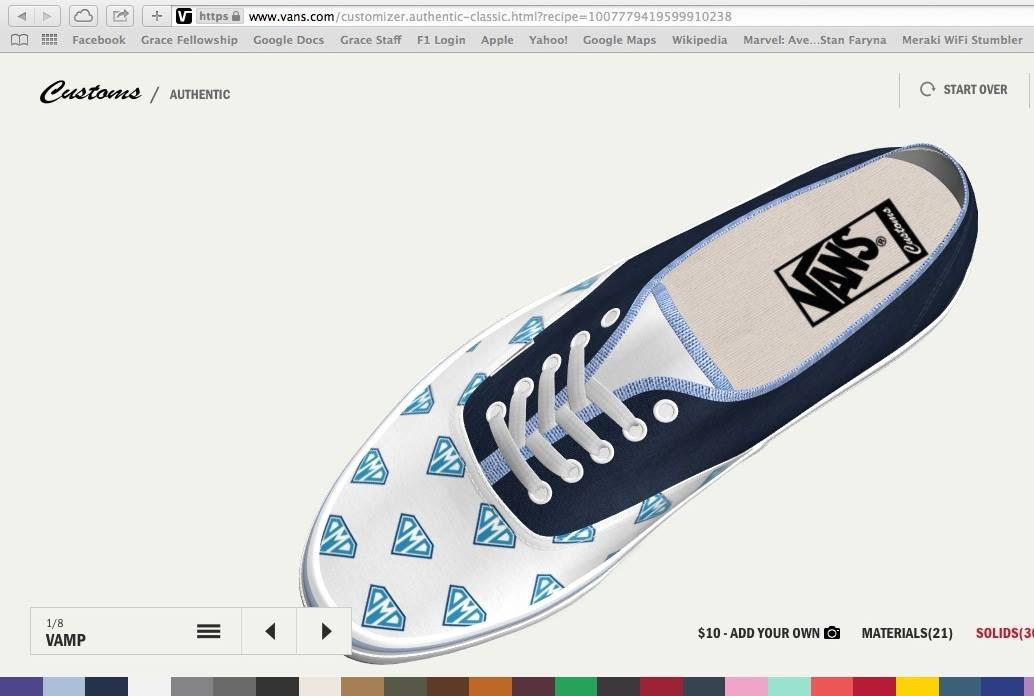The width and height of the screenshot is (1034, 696).
Task: Pick the orange color swatch
Action: [491, 686]
